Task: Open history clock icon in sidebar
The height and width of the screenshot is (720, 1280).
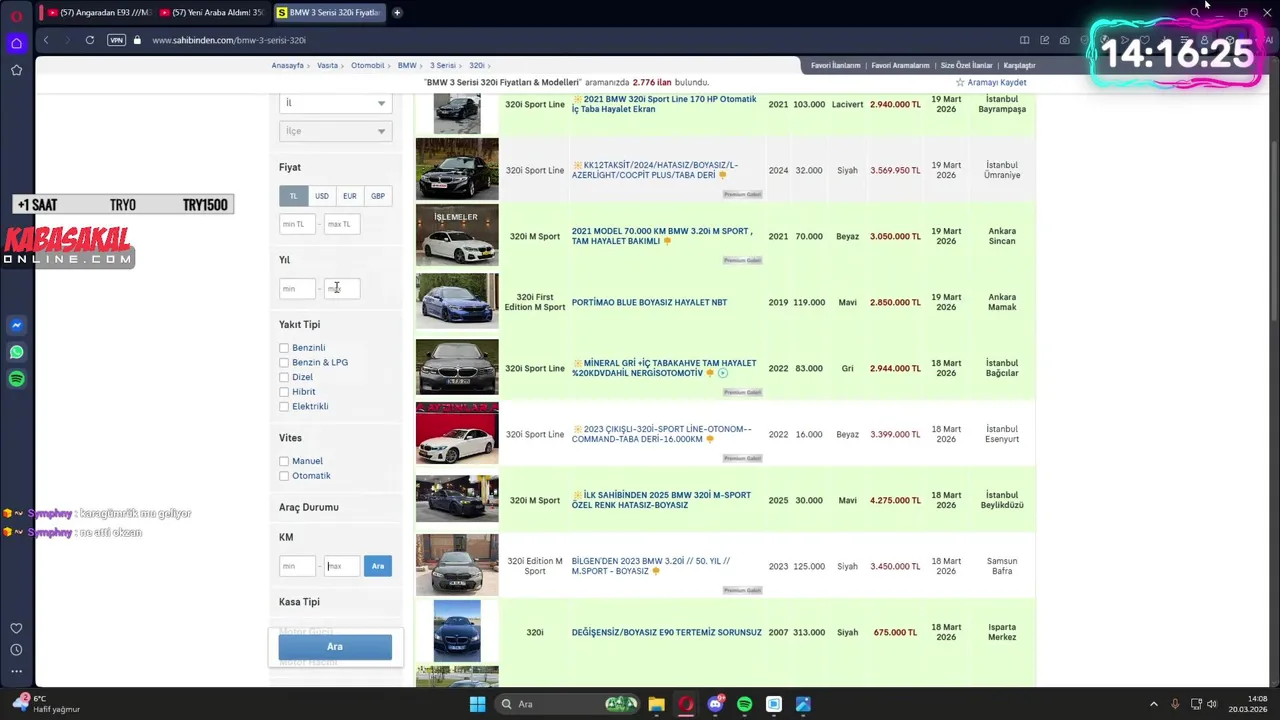Action: click(16, 650)
